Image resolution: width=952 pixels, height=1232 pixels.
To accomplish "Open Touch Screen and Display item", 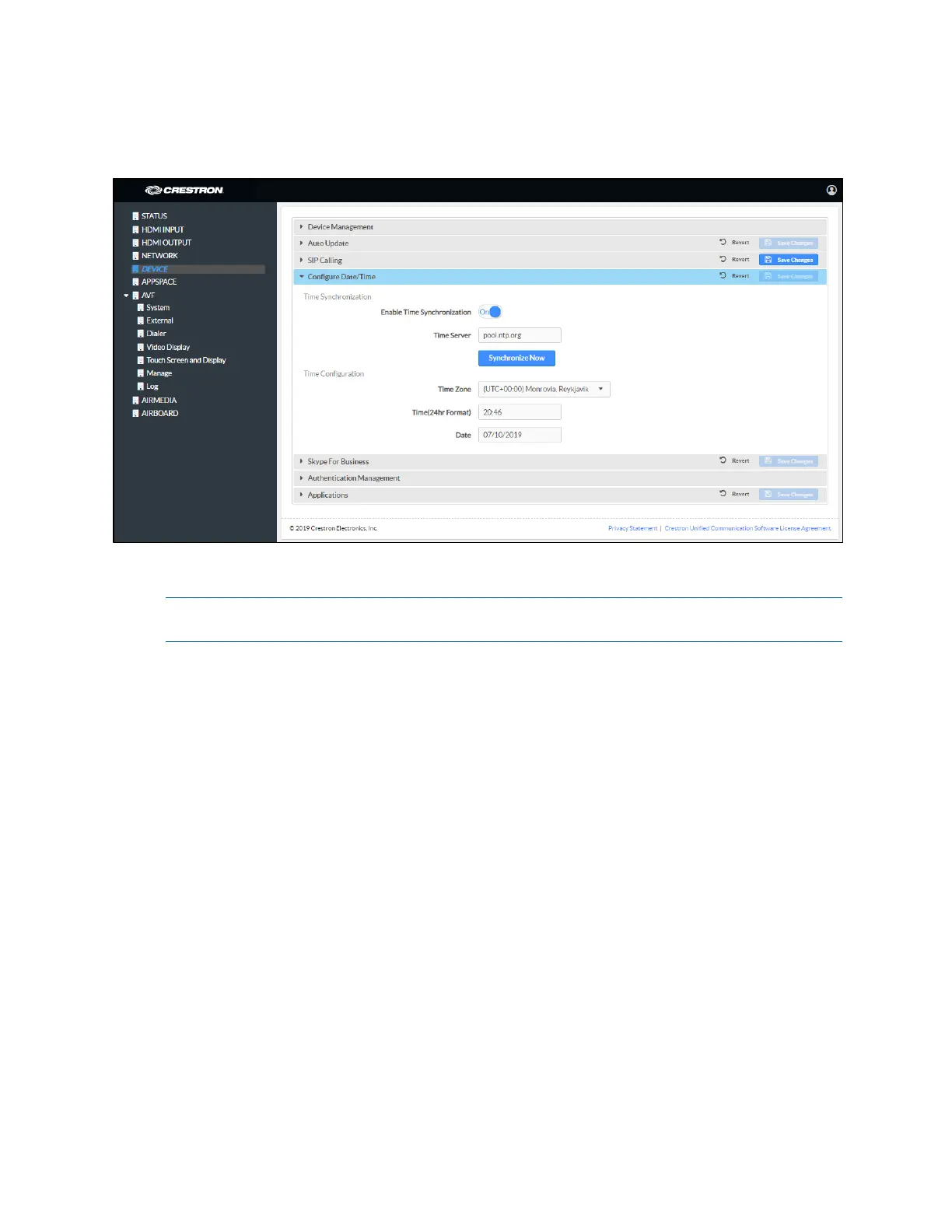I will pos(186,360).
